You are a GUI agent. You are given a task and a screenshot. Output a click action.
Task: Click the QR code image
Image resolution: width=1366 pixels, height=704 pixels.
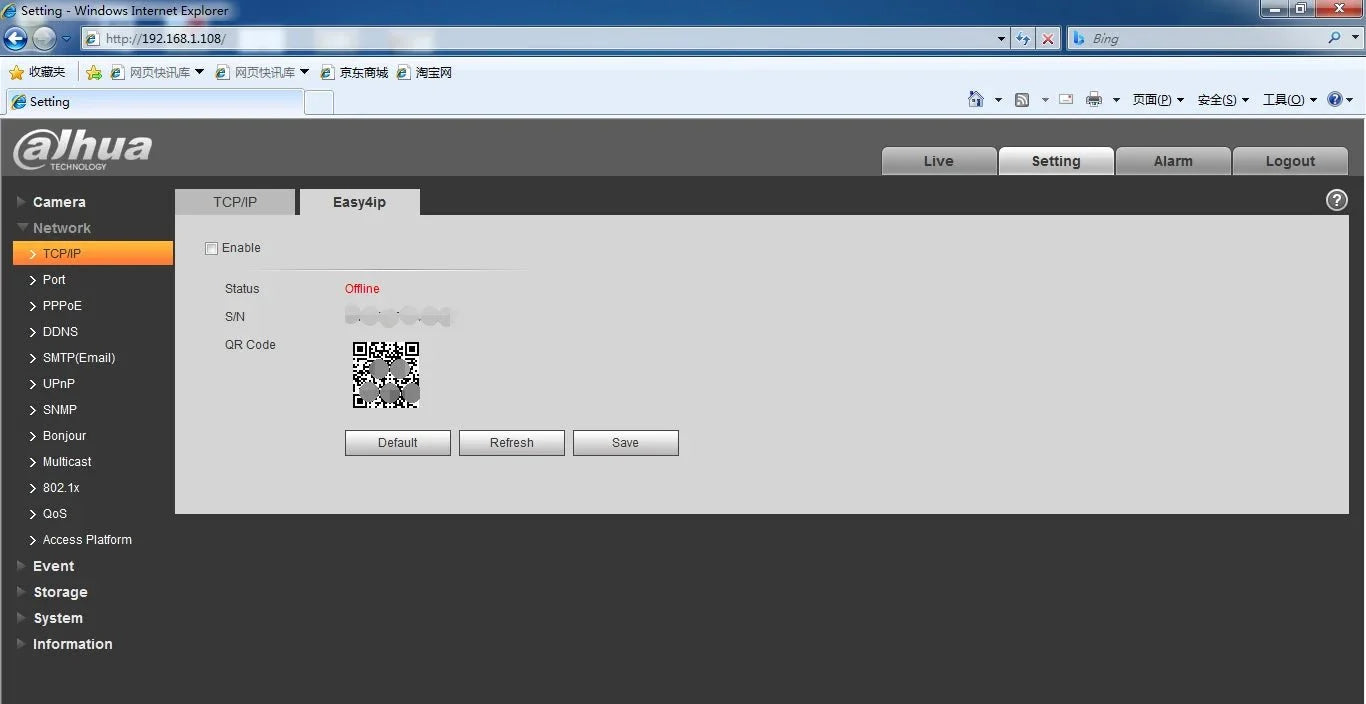point(386,375)
